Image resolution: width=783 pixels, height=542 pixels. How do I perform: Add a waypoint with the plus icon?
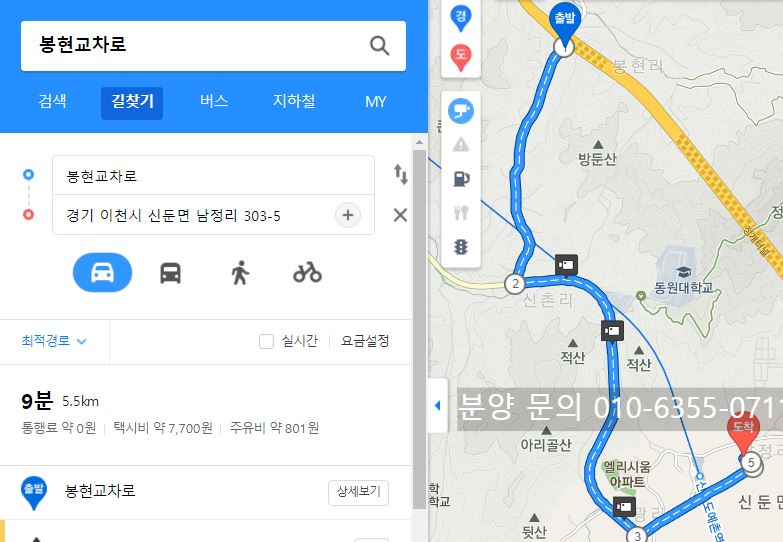[348, 215]
